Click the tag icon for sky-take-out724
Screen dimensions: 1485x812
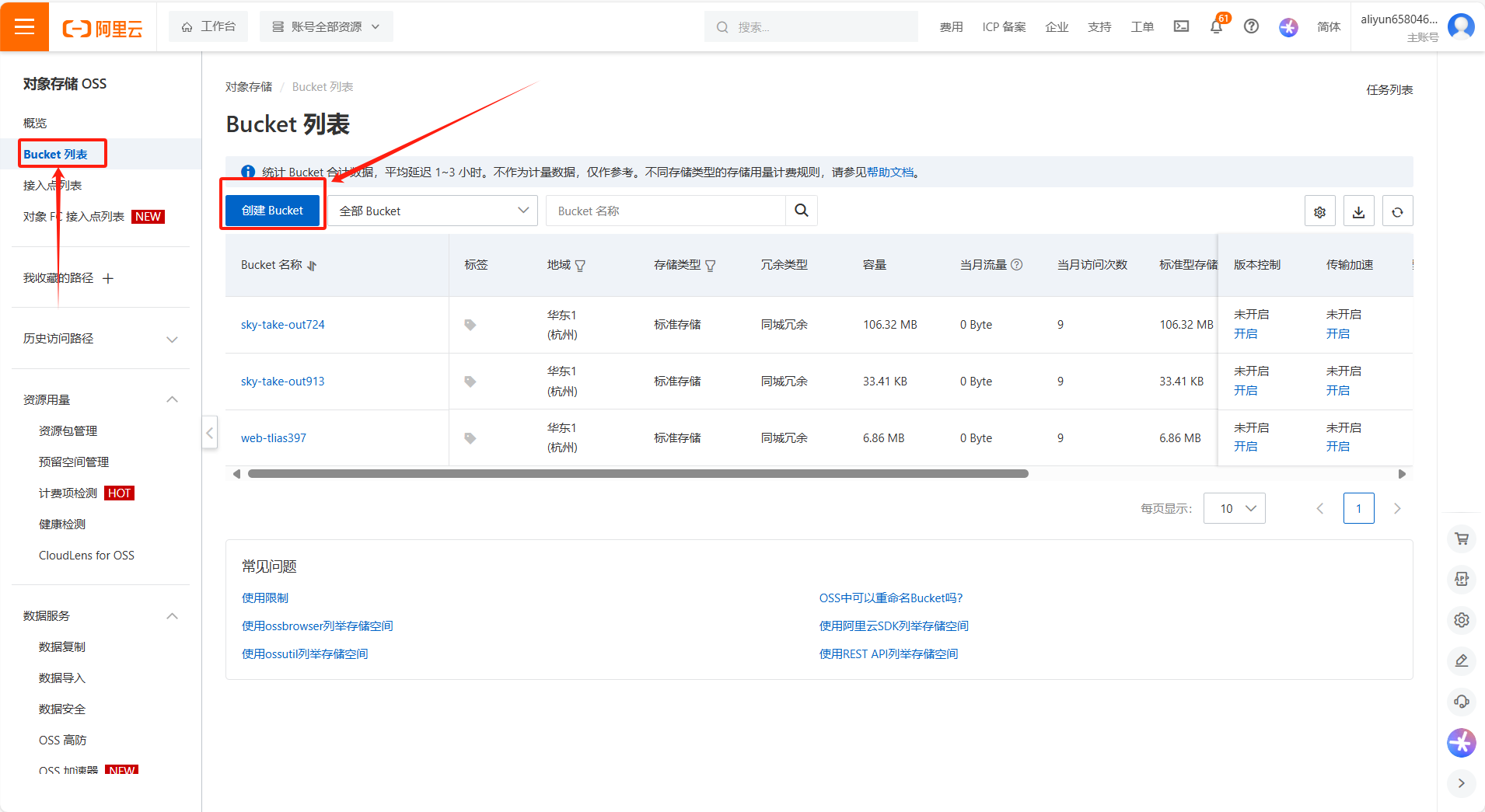coord(470,325)
